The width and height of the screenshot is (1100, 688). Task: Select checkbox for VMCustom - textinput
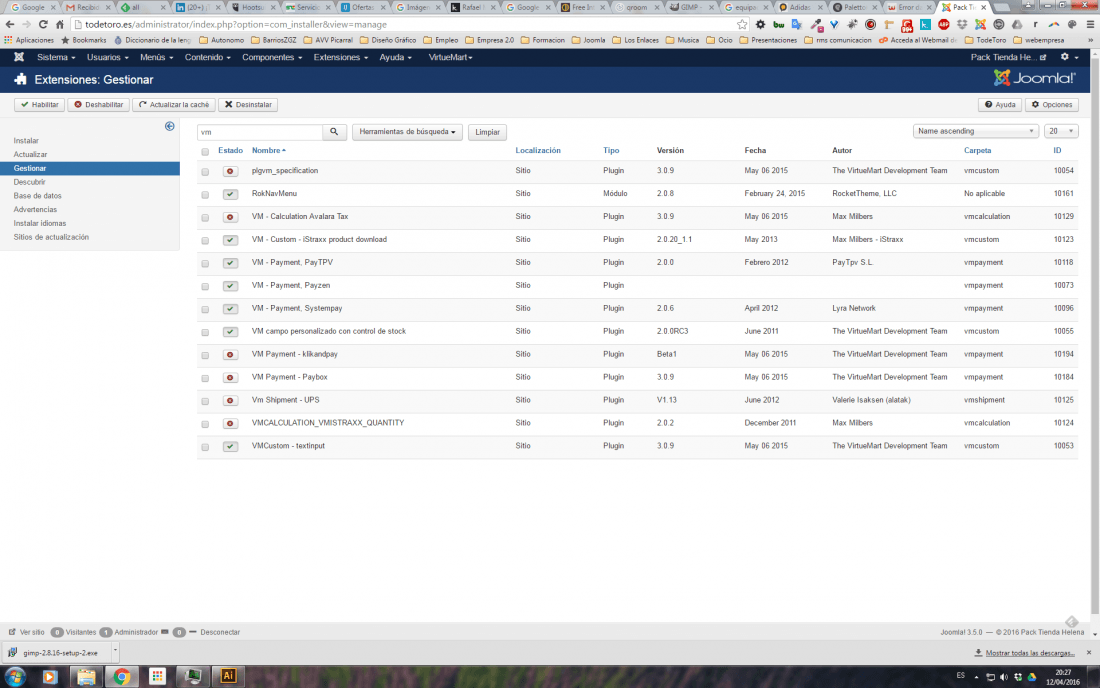point(205,447)
